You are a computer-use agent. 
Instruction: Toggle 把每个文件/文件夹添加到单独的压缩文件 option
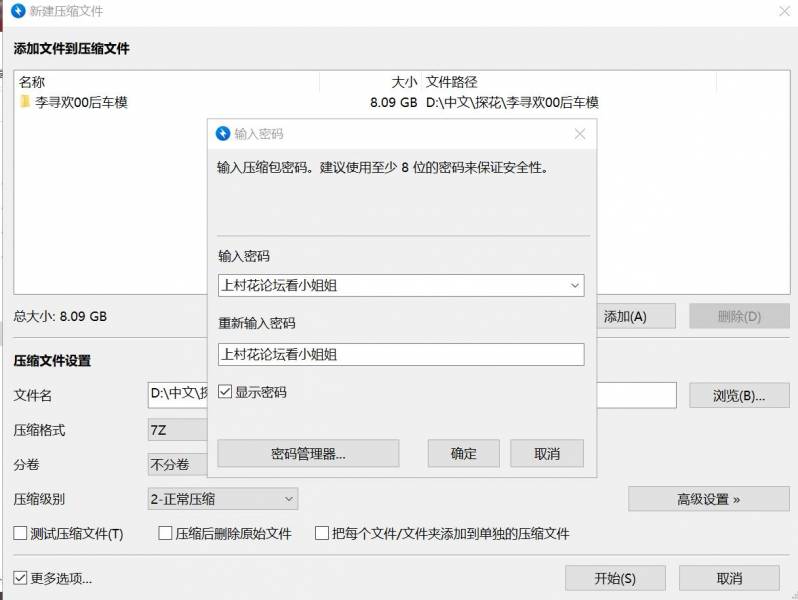click(322, 534)
